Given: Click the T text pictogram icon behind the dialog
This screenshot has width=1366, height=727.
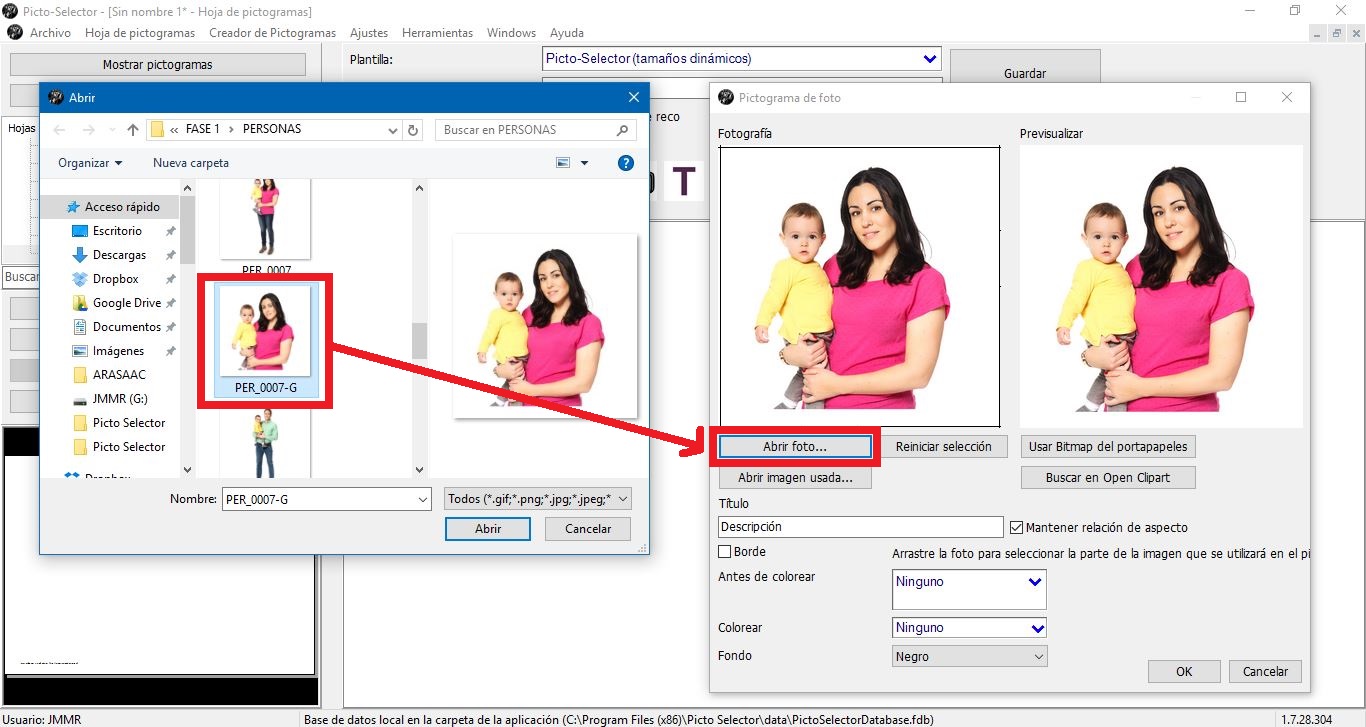Looking at the screenshot, I should (684, 181).
